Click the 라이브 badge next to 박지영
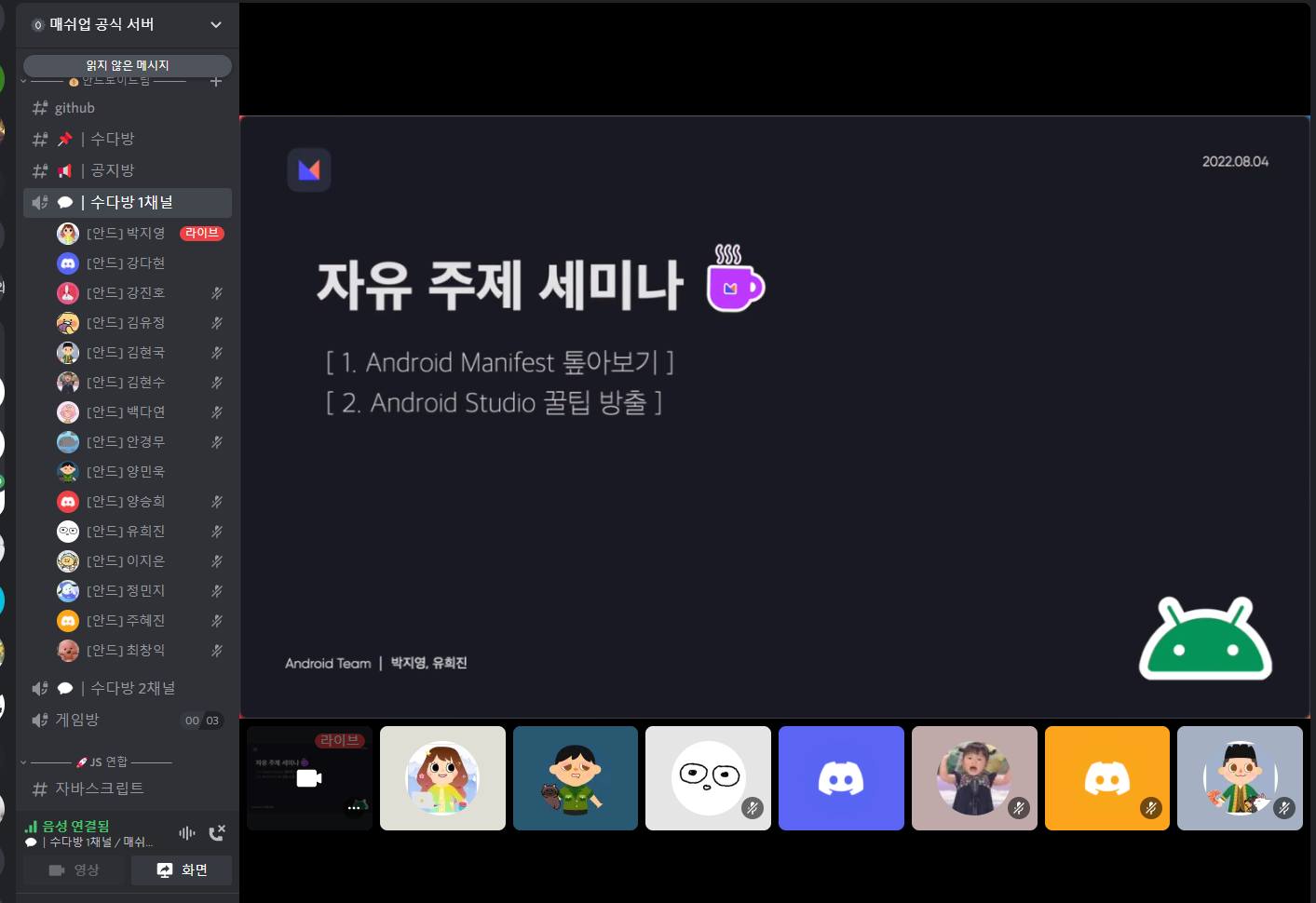Screen dimensions: 1316x903 pyautogui.click(x=202, y=233)
